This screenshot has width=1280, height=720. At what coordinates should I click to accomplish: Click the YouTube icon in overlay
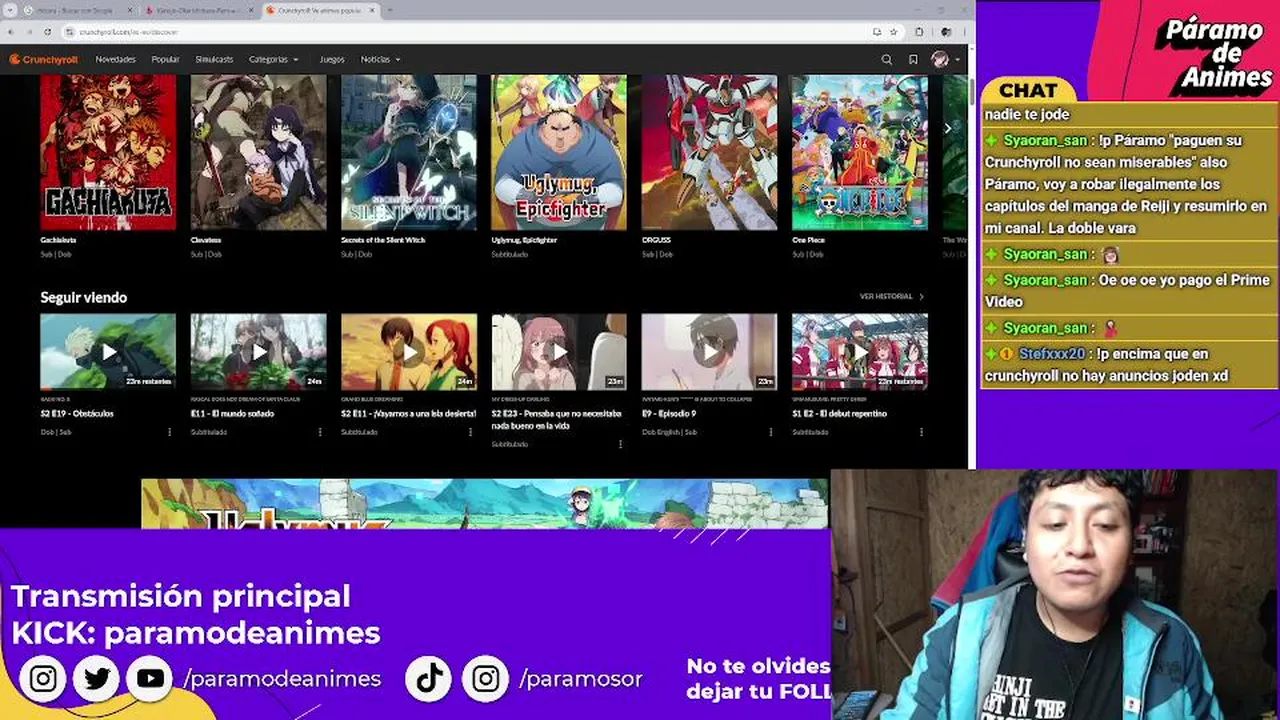pyautogui.click(x=151, y=679)
